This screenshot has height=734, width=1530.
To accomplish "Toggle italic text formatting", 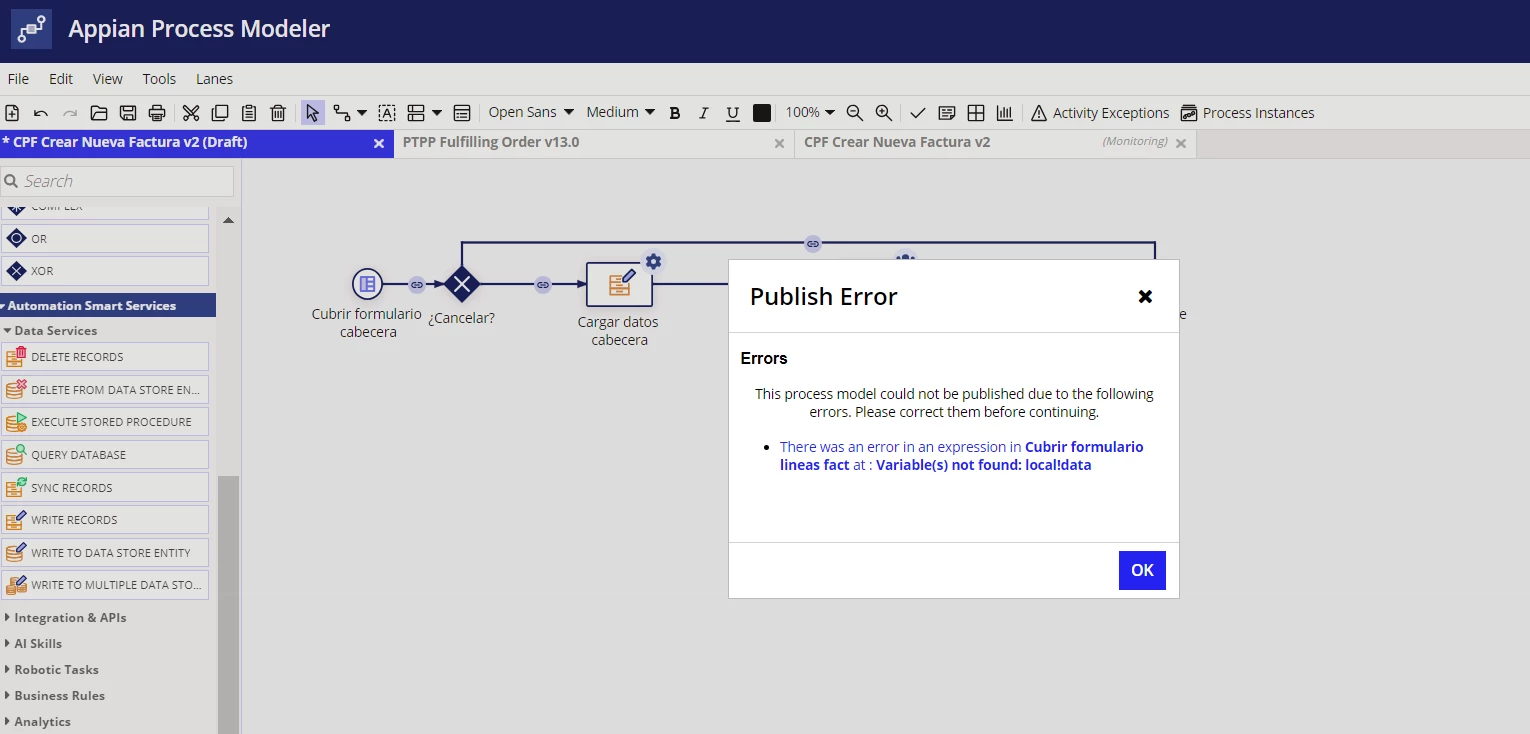I will pos(704,113).
